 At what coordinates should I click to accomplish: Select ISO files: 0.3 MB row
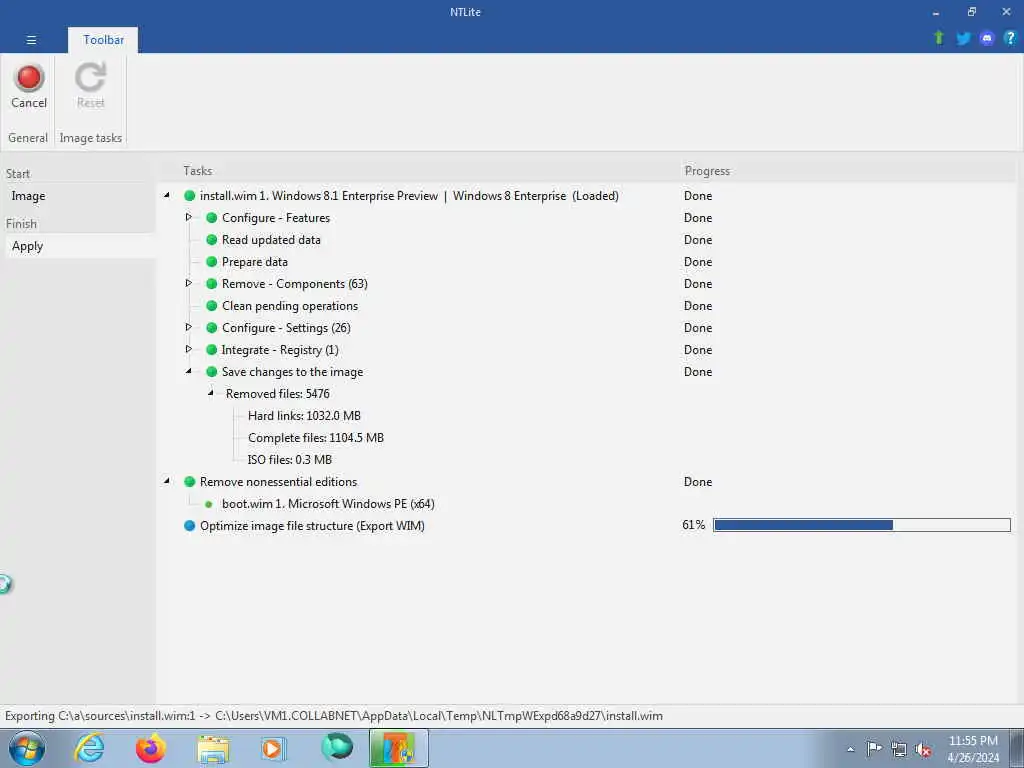[x=290, y=460]
